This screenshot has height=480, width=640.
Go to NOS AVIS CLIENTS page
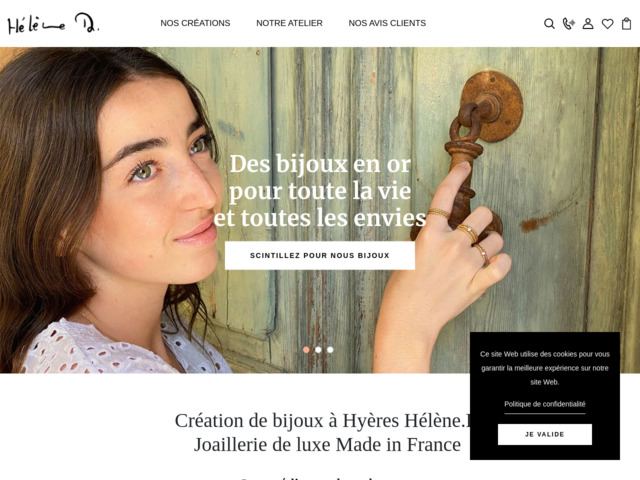click(387, 23)
